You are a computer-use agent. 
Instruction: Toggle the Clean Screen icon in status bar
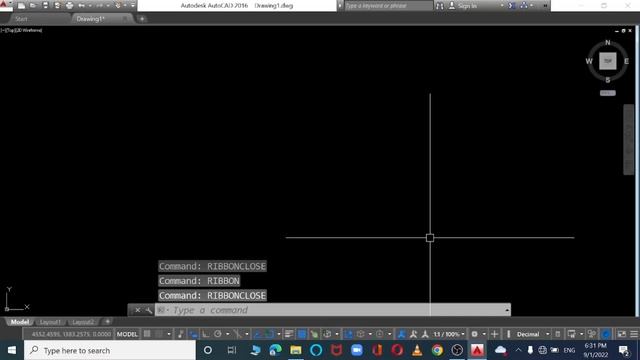pos(622,334)
